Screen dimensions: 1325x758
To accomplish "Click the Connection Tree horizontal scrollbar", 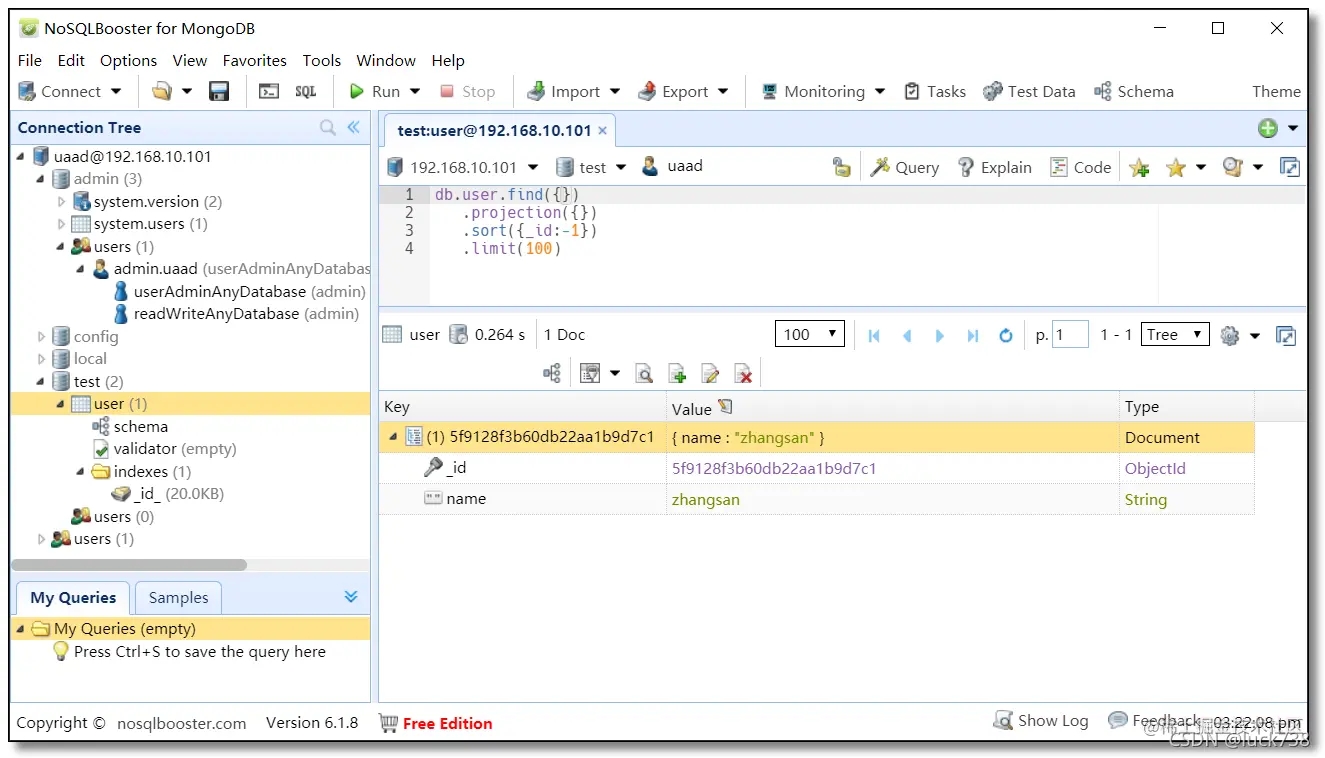I will tap(129, 565).
